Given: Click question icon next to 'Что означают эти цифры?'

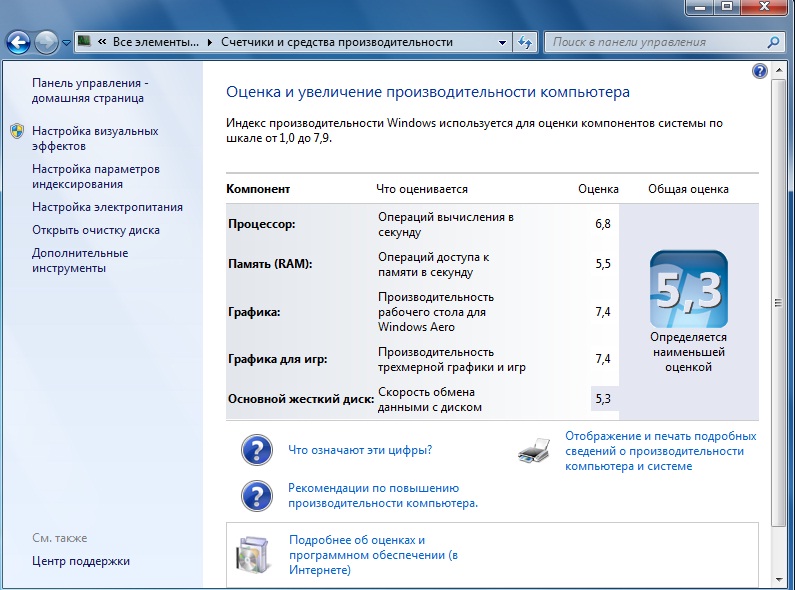Looking at the screenshot, I should tap(257, 450).
